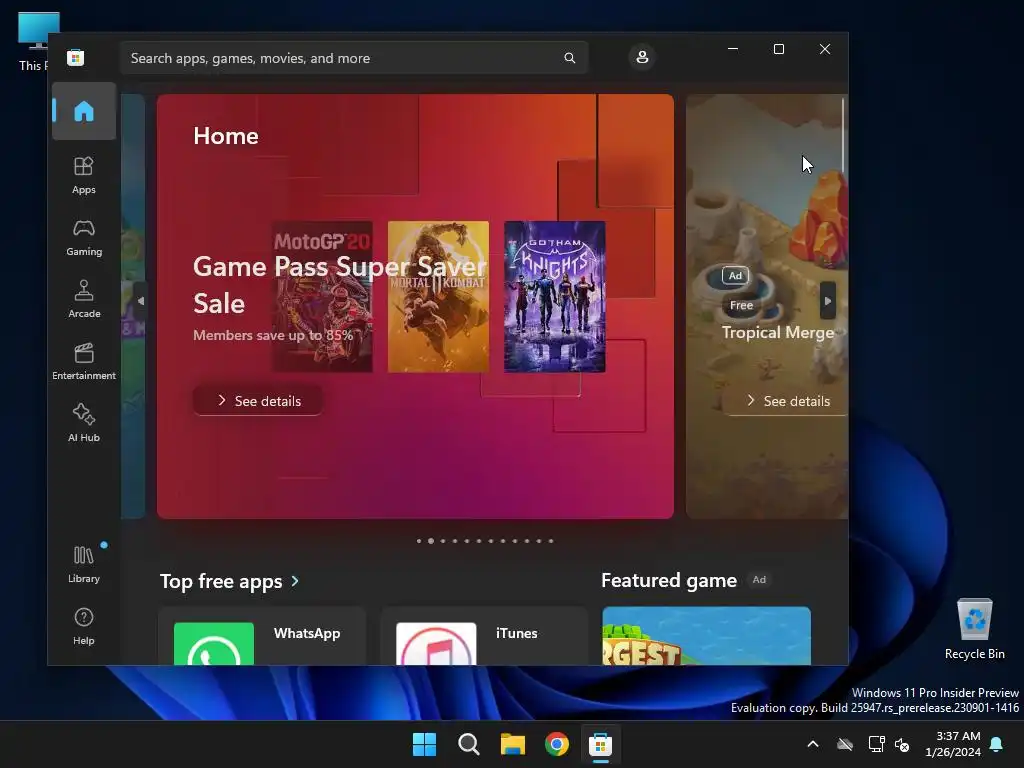Screen dimensions: 1024x768
Task: Show hidden system tray icons
Action: 813,744
